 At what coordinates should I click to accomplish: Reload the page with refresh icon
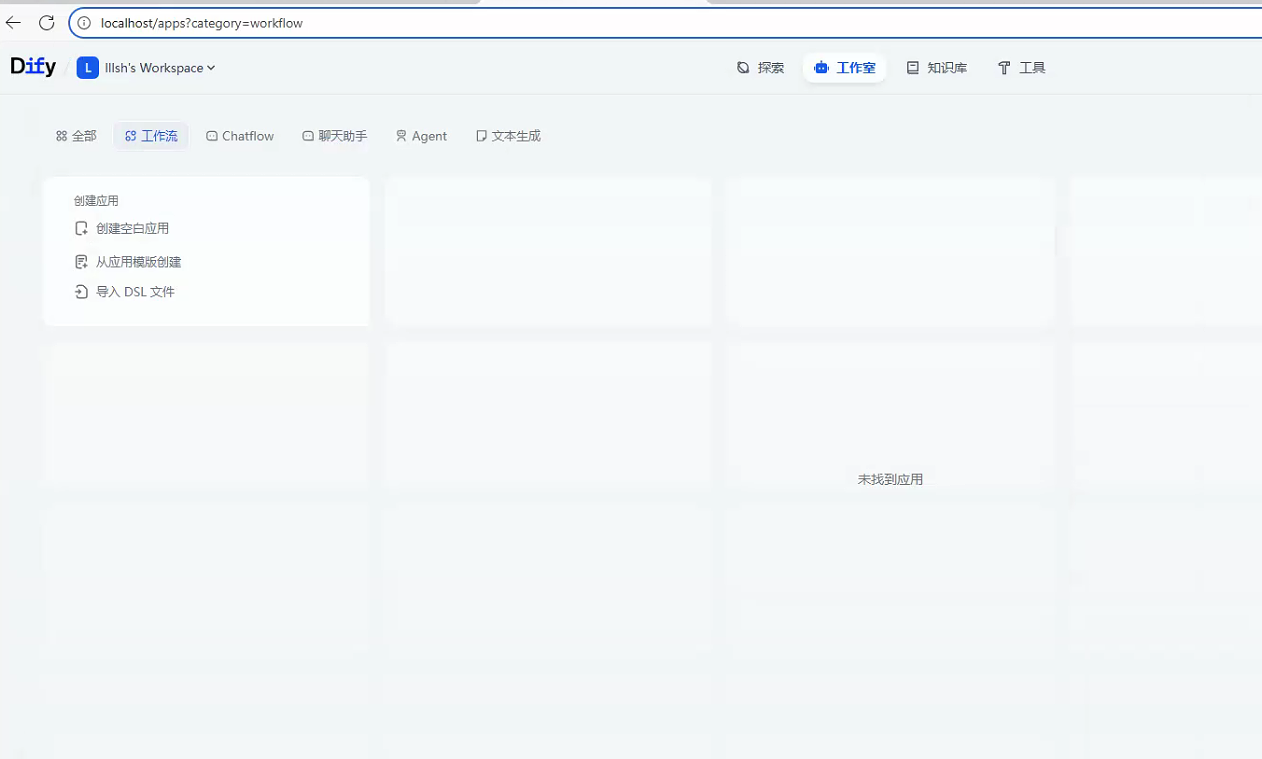click(x=47, y=22)
